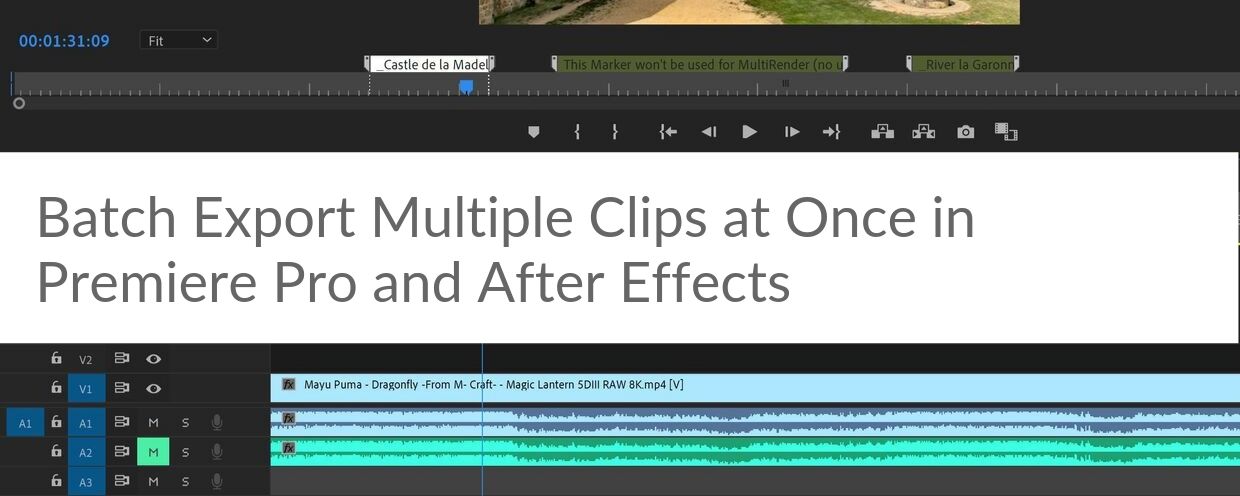
Task: Click the Mark In brace icon
Action: pos(577,132)
